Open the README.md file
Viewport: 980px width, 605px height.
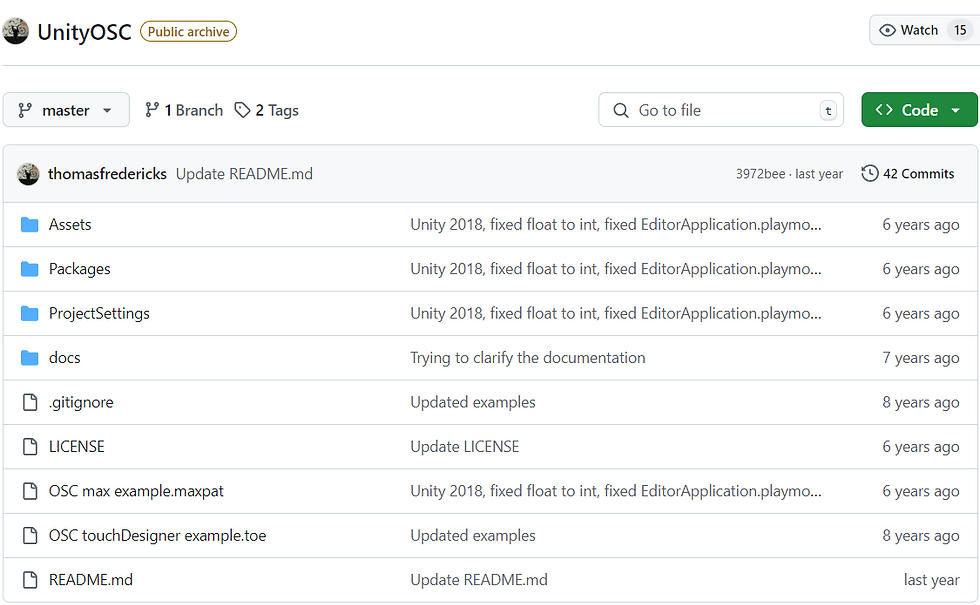click(91, 579)
